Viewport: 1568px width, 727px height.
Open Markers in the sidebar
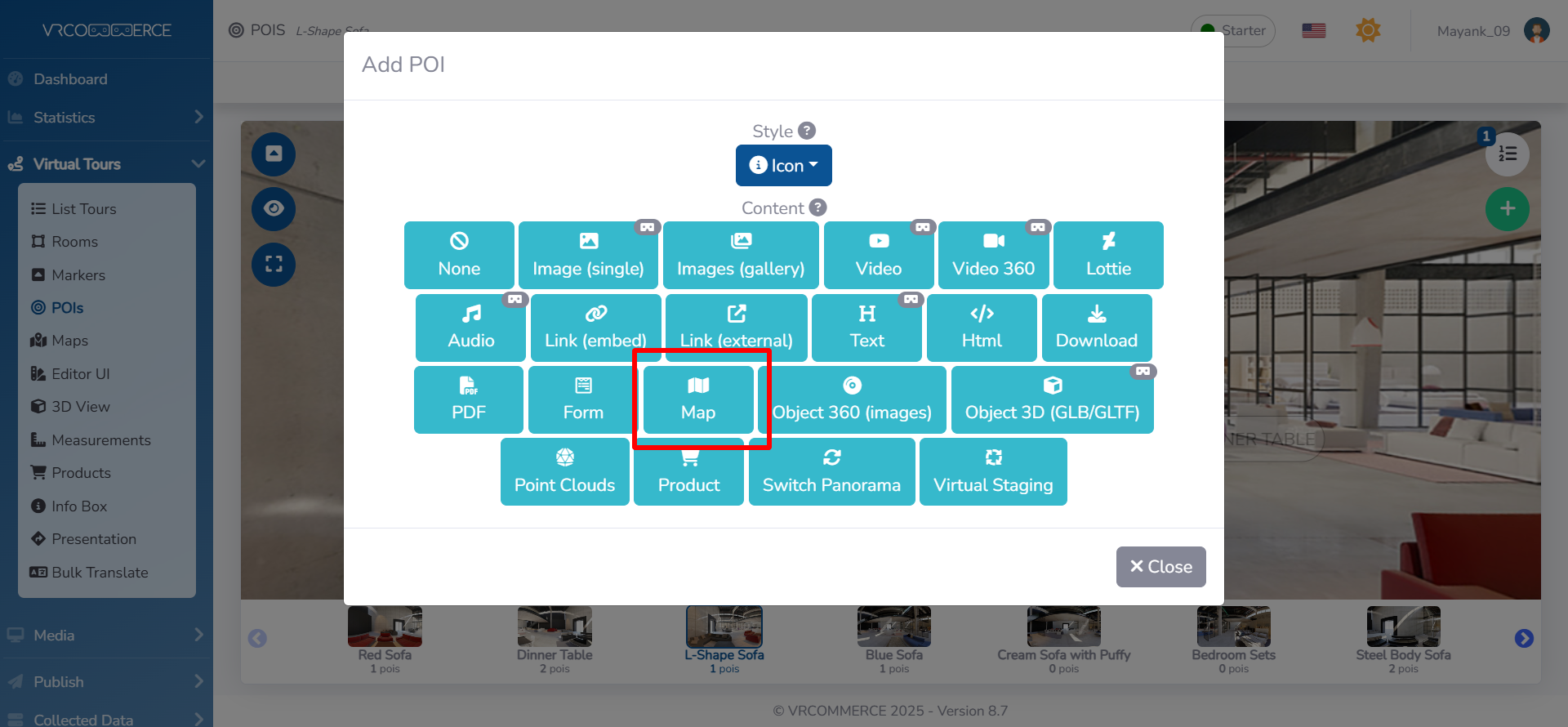pyautogui.click(x=78, y=275)
